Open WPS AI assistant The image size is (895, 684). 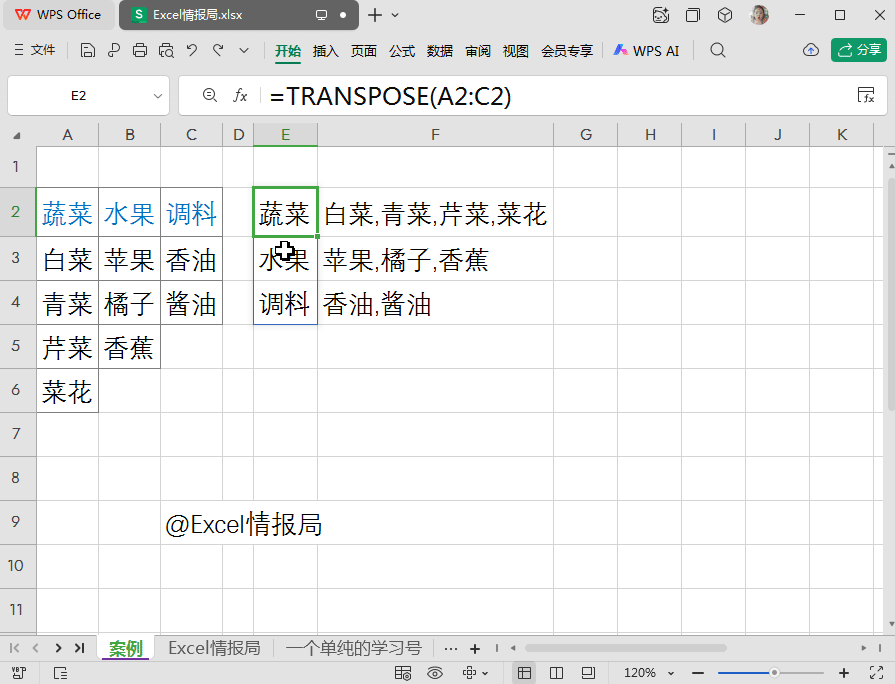646,51
